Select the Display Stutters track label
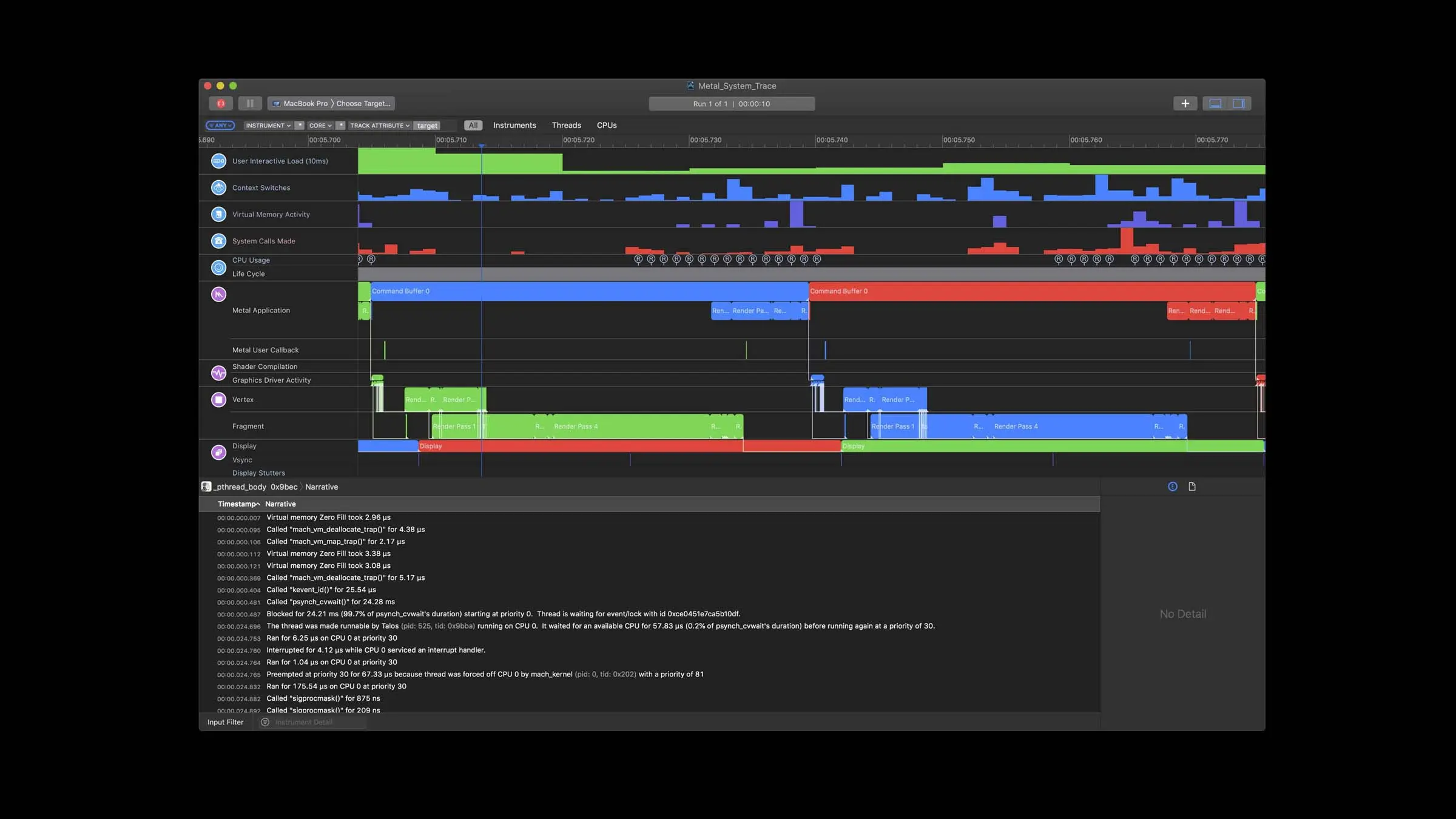1456x819 pixels. [258, 473]
